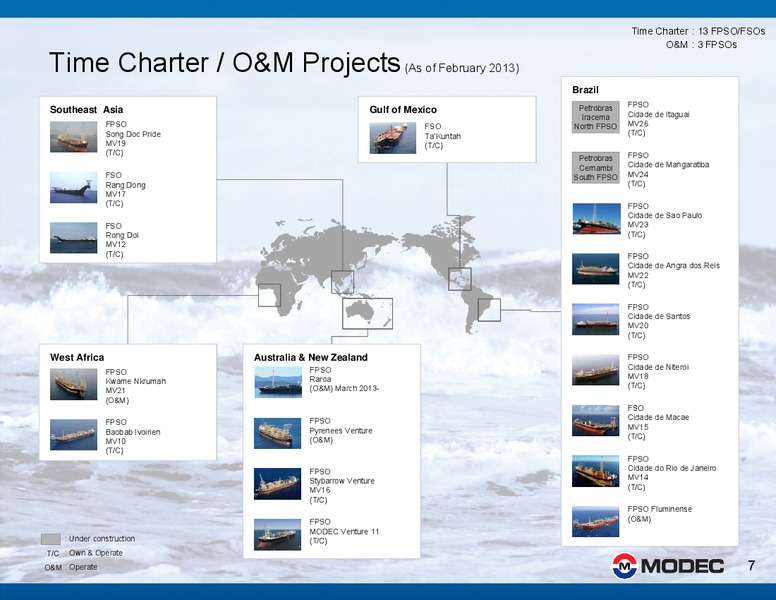Click the Petrobras Iracema North FPSO placeholder box
Viewport: 776px width, 600px height.
[596, 117]
